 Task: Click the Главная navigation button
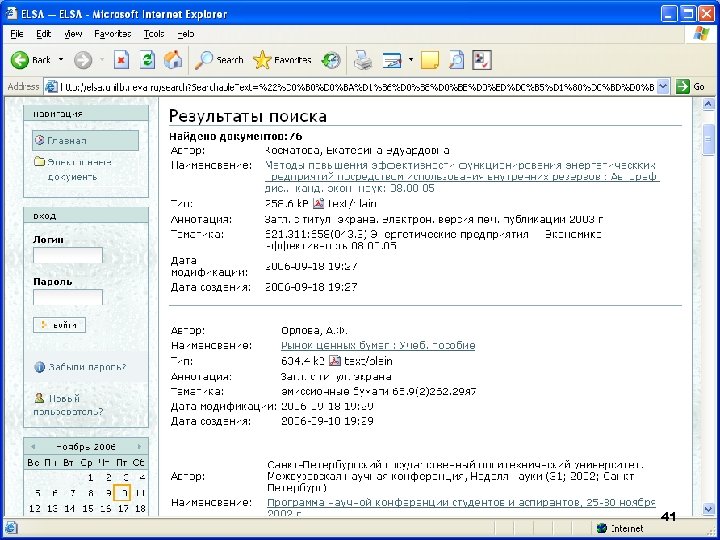(85, 141)
